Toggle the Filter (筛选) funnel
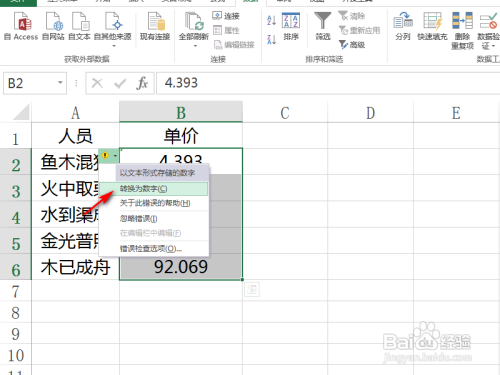 [x=323, y=27]
